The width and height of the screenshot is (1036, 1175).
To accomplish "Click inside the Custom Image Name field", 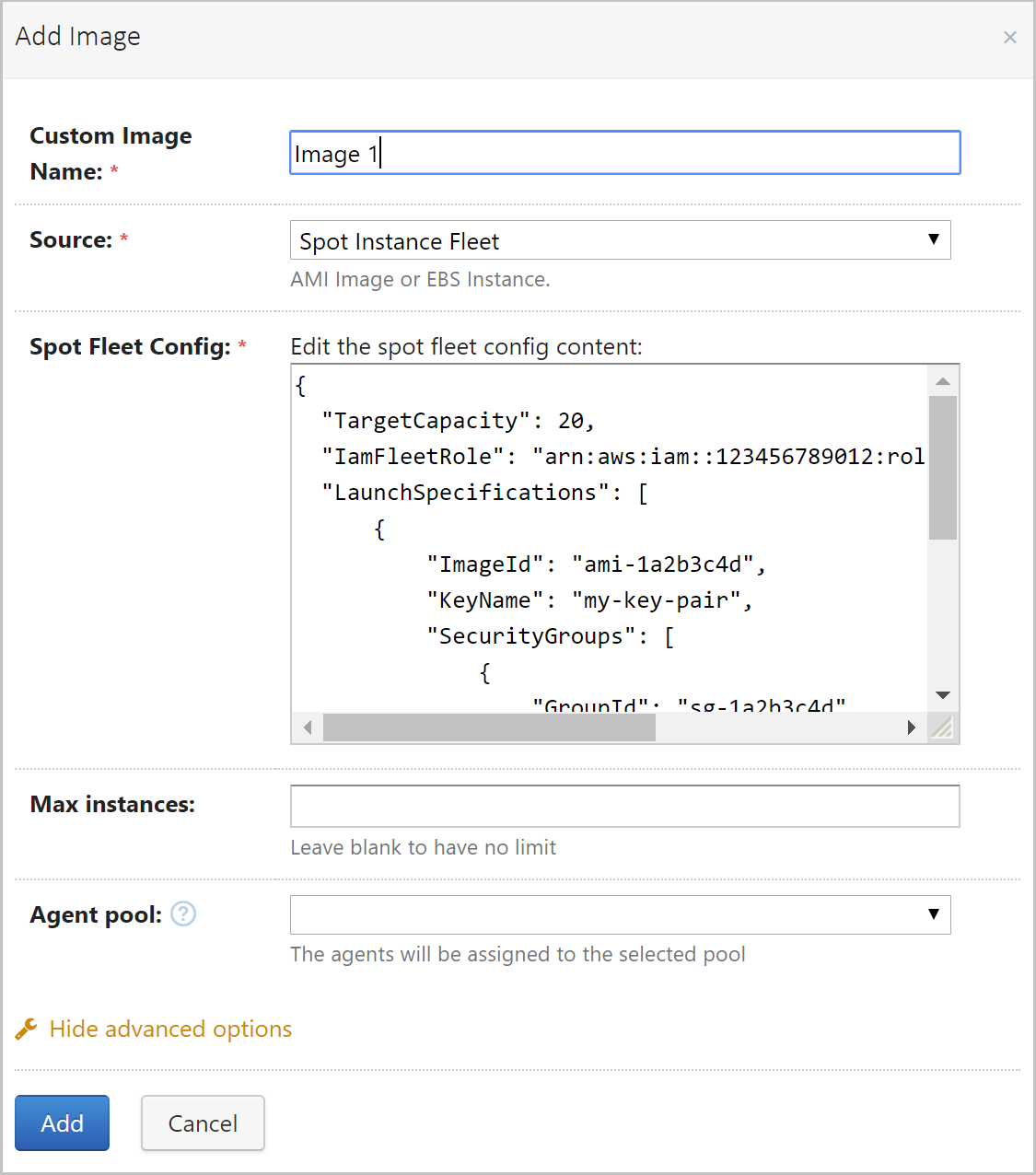I will (624, 153).
